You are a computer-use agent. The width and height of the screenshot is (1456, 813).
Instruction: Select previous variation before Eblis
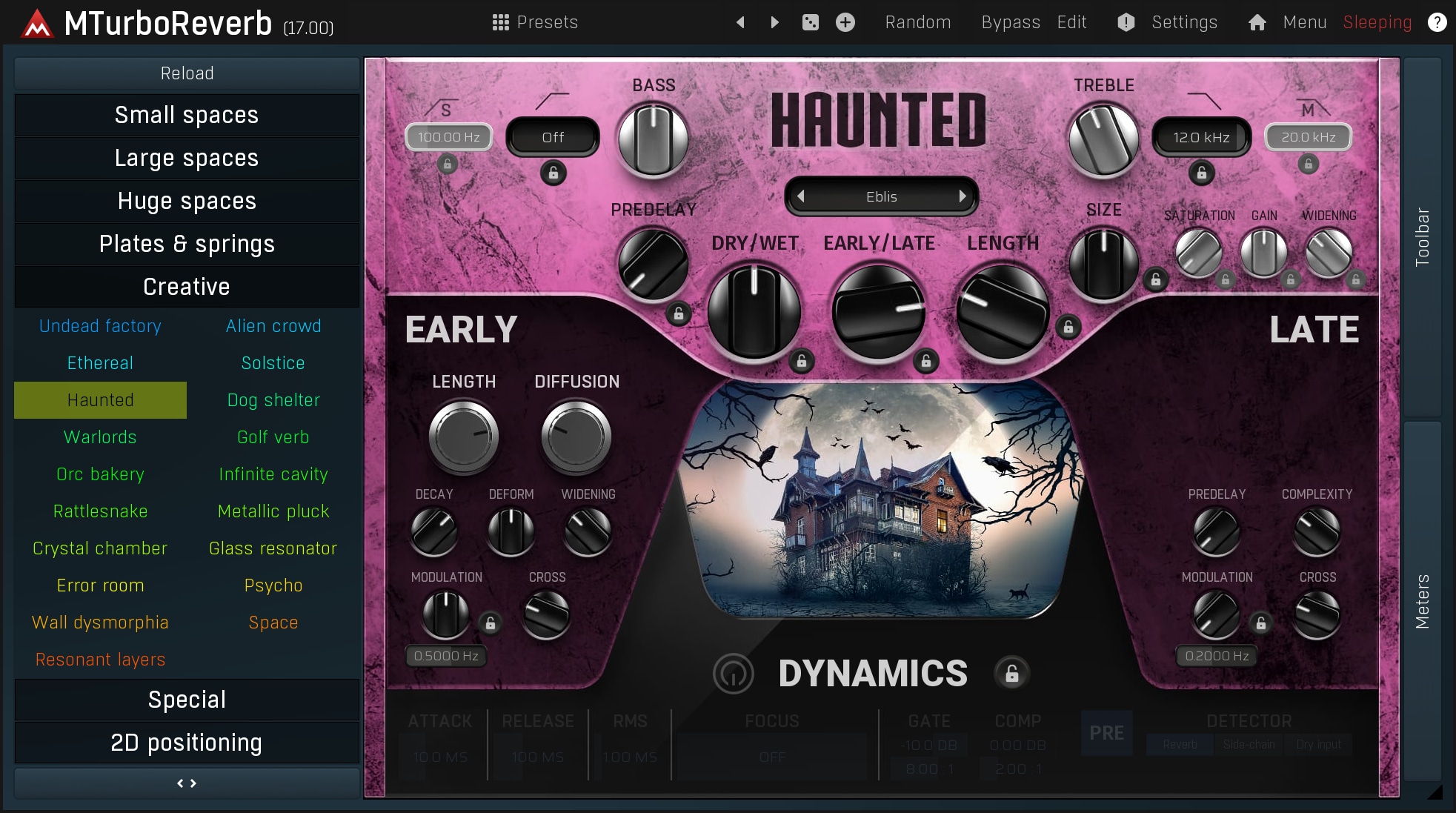point(800,196)
